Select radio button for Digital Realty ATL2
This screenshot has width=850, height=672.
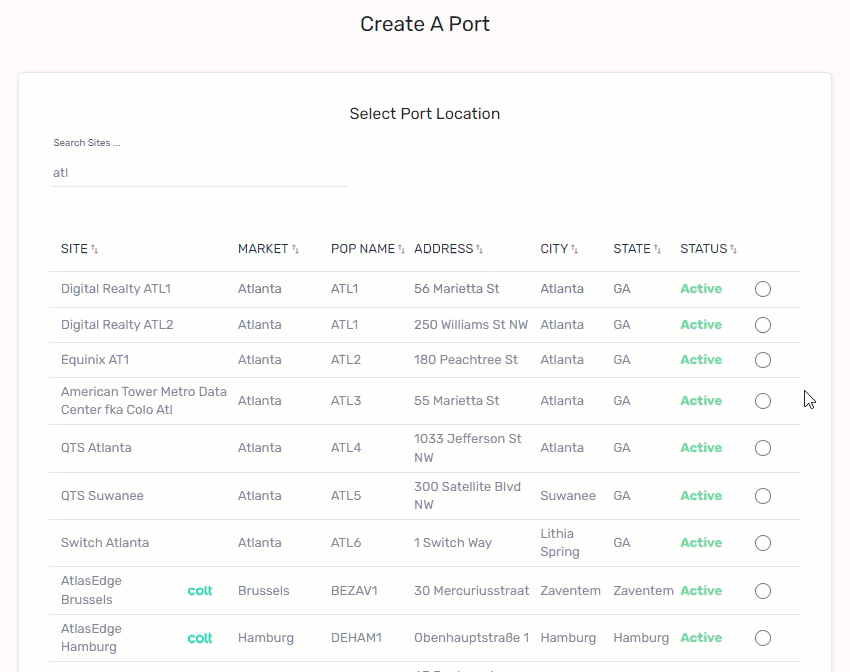coord(763,325)
